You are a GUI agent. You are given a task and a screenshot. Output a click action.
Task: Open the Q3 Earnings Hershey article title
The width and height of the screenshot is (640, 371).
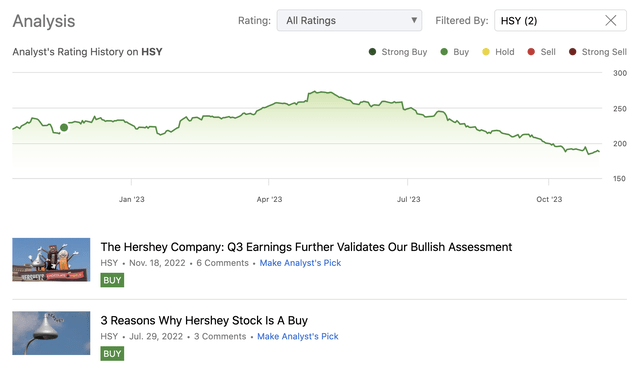tap(306, 247)
